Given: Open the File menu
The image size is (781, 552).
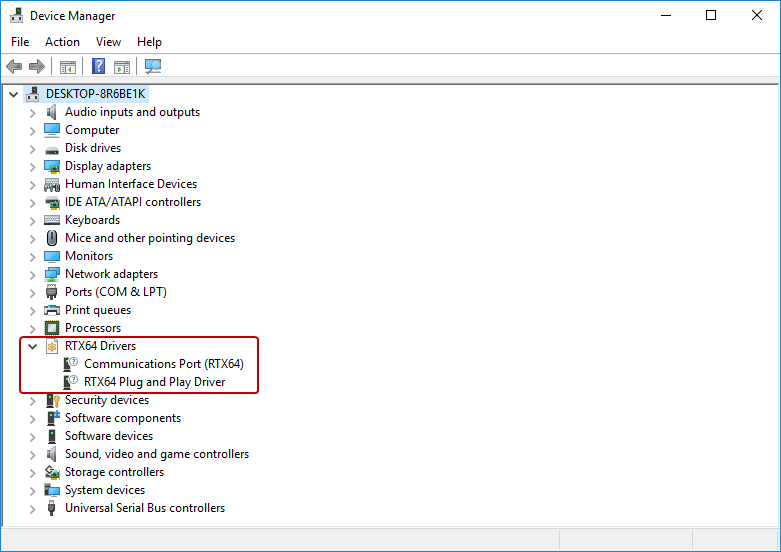Looking at the screenshot, I should point(20,42).
